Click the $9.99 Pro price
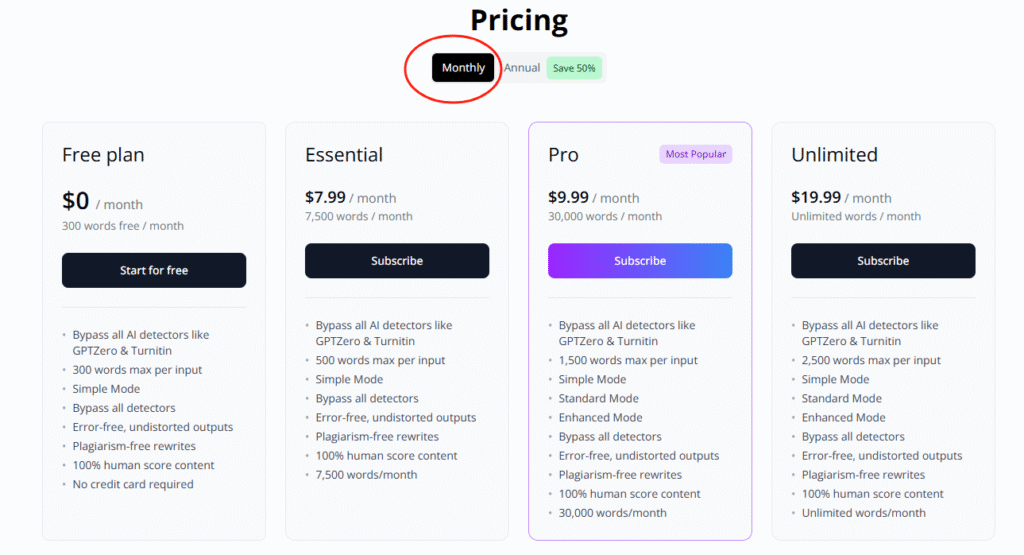The height and width of the screenshot is (555, 1024). tap(568, 198)
